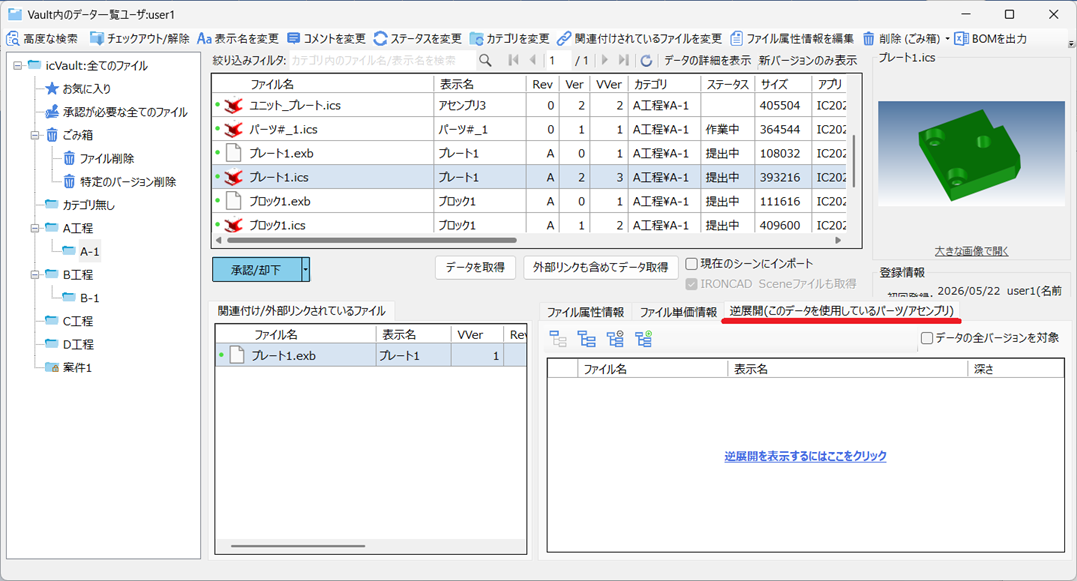
Task: Switch to the ファイル単価情報 tab
Action: [678, 312]
